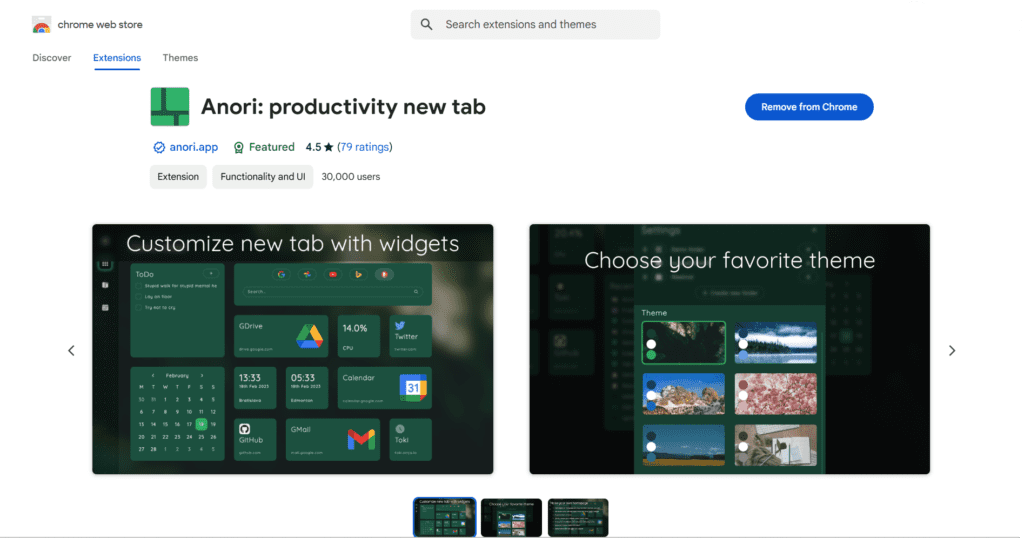Open the Customize new tab with widgets screenshot
The image size is (1024, 538).
[293, 349]
